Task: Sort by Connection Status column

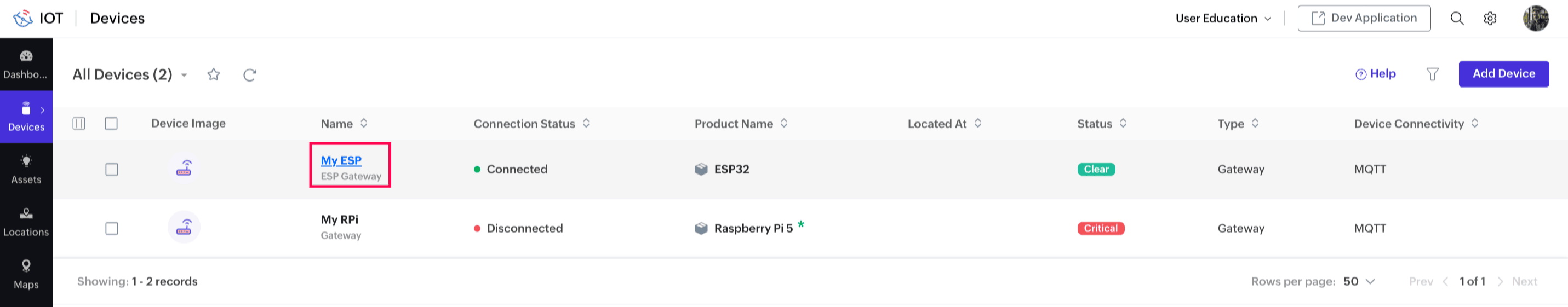Action: pos(586,124)
